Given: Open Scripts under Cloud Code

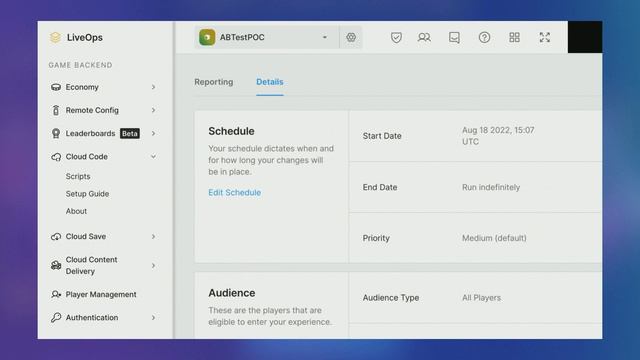Looking at the screenshot, I should tap(78, 176).
